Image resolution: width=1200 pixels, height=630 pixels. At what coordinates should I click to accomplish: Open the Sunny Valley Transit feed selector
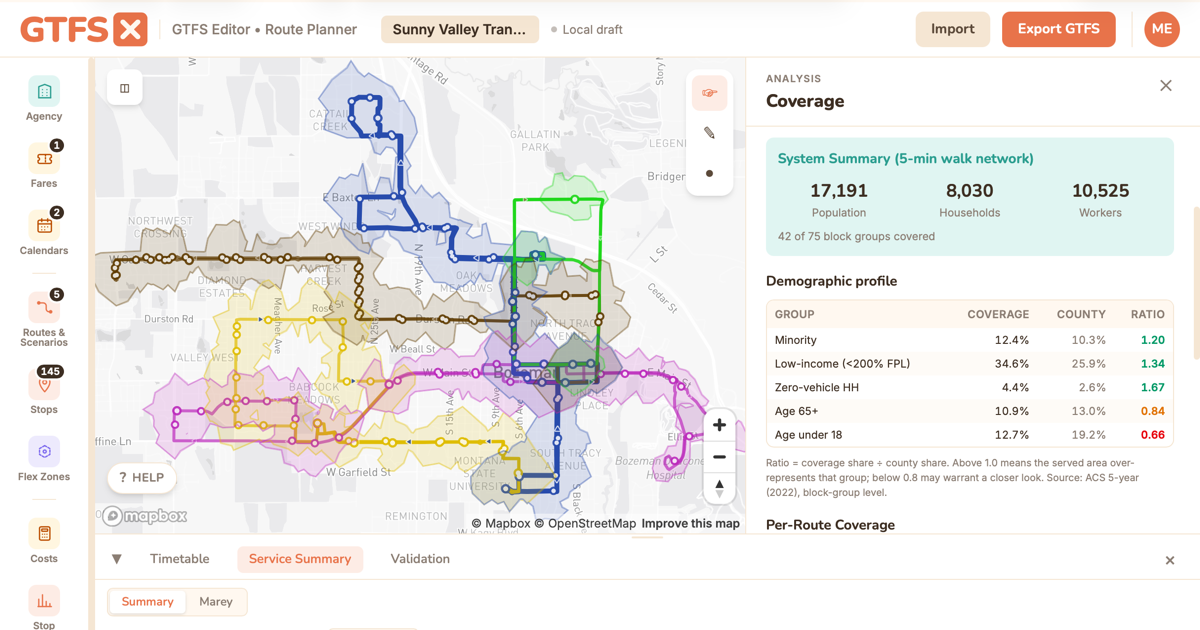(x=459, y=29)
